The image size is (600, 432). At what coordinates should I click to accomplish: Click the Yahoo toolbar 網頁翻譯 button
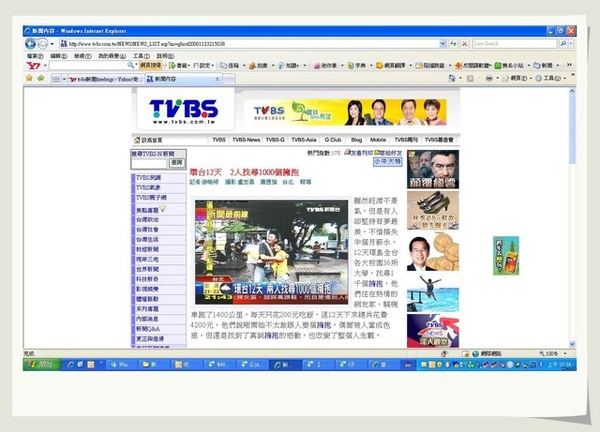(393, 65)
